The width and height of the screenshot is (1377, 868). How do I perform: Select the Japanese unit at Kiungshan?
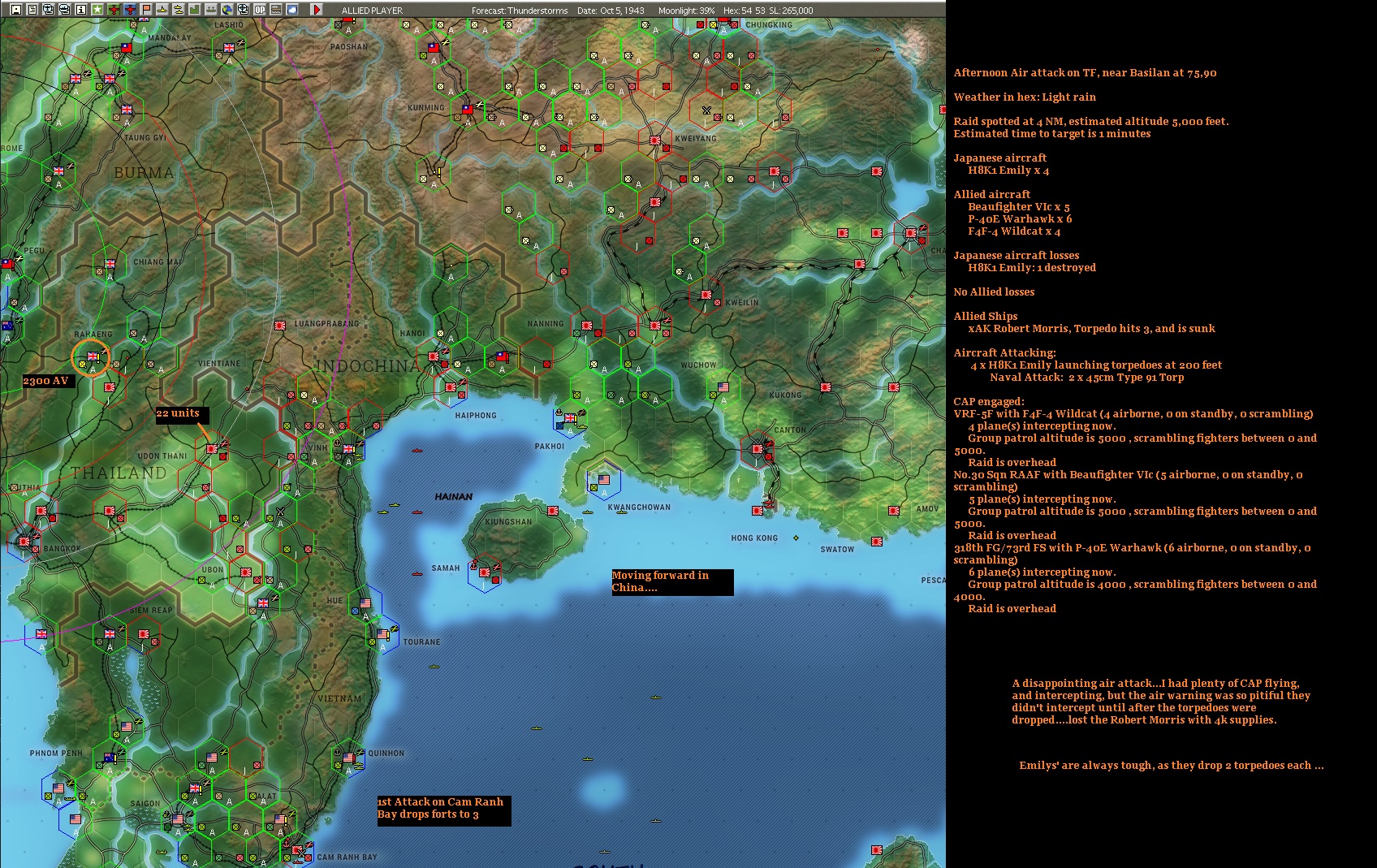tap(553, 511)
